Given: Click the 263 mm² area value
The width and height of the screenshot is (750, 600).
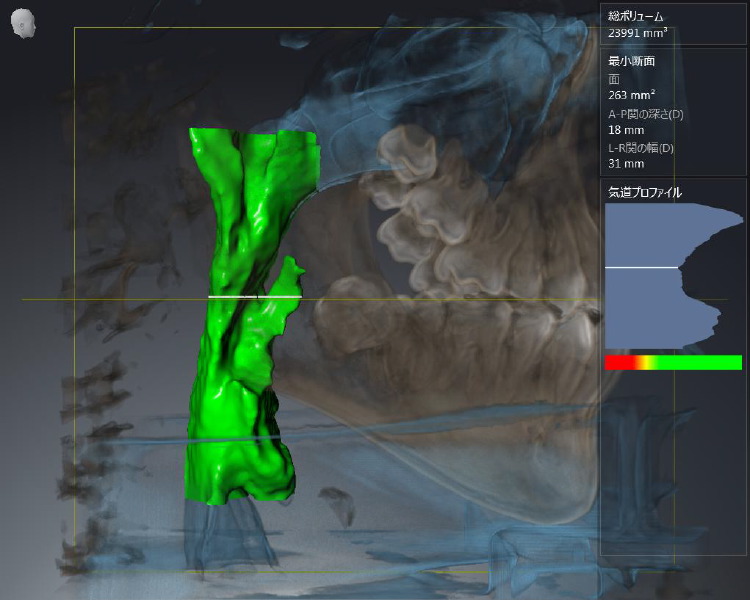Looking at the screenshot, I should pyautogui.click(x=630, y=96).
